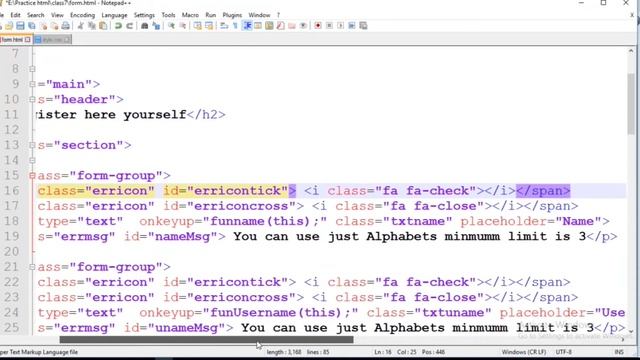
Task: Click the Stop Recording macro icon
Action: tap(329, 26)
